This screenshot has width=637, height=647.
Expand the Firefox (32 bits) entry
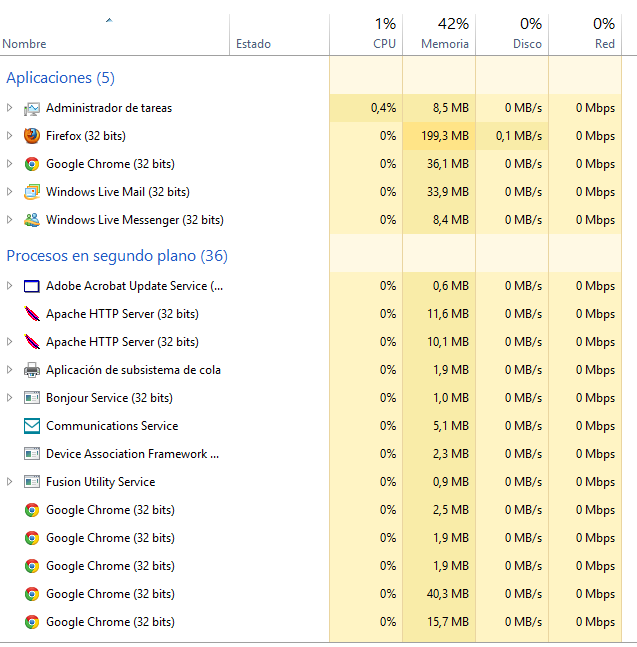(9, 136)
